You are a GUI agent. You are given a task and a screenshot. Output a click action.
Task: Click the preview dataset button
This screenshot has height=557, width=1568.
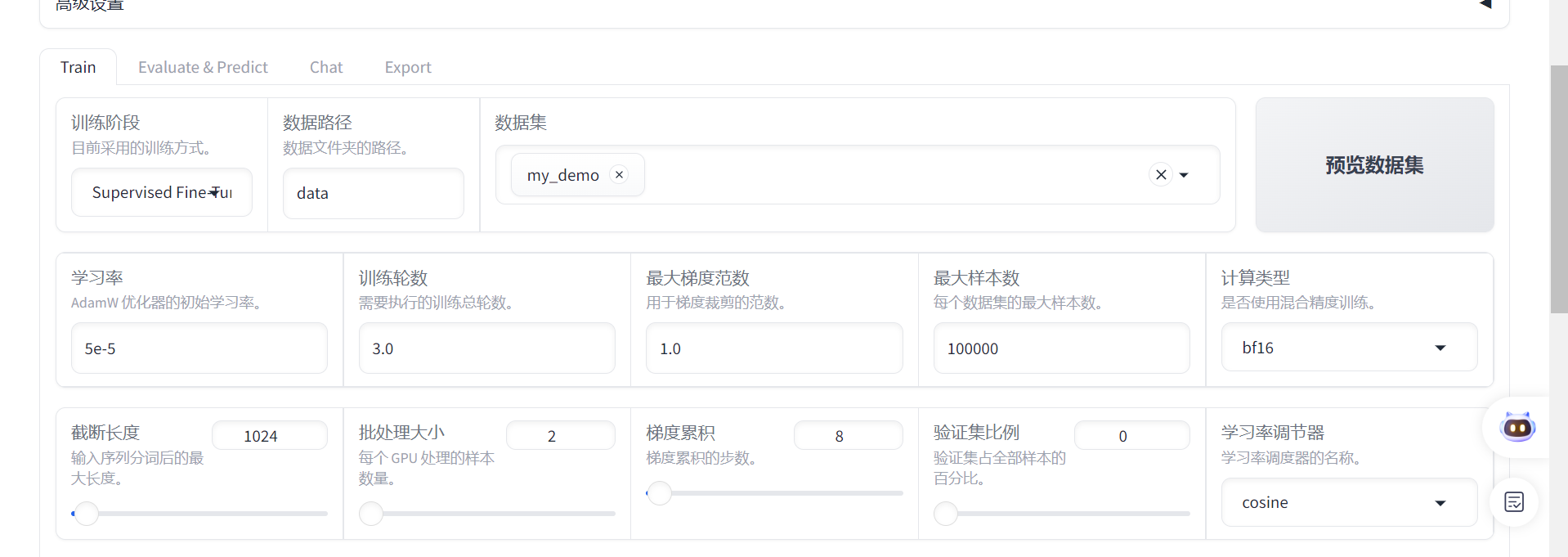pyautogui.click(x=1374, y=165)
